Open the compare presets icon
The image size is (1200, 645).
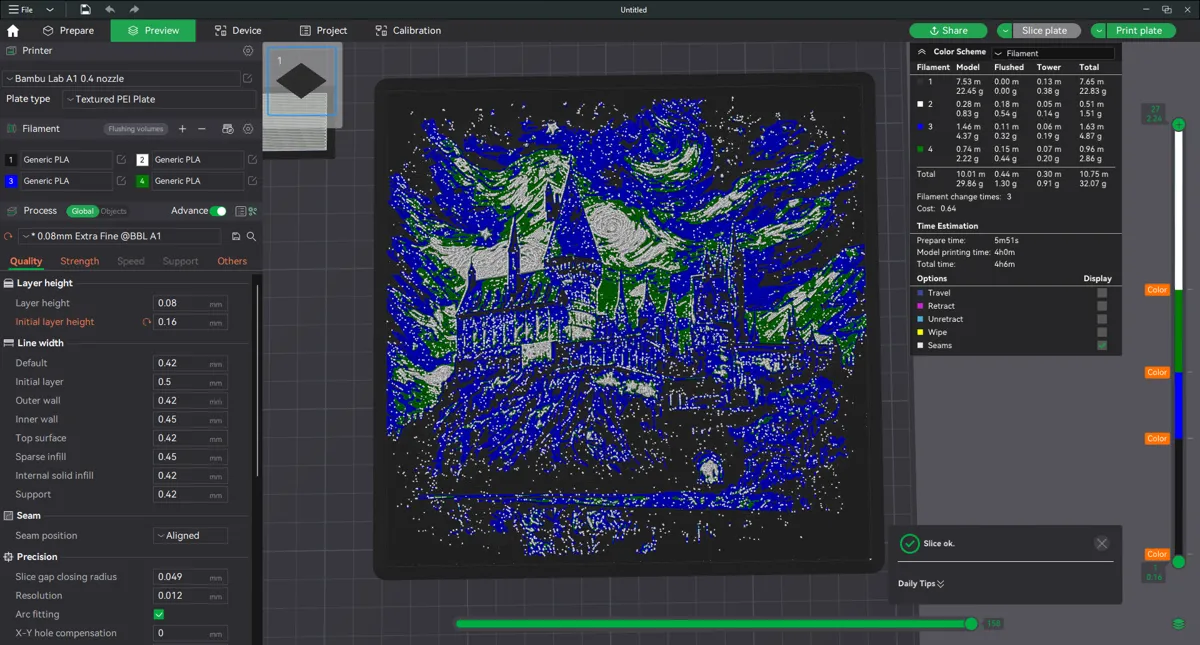coord(252,211)
